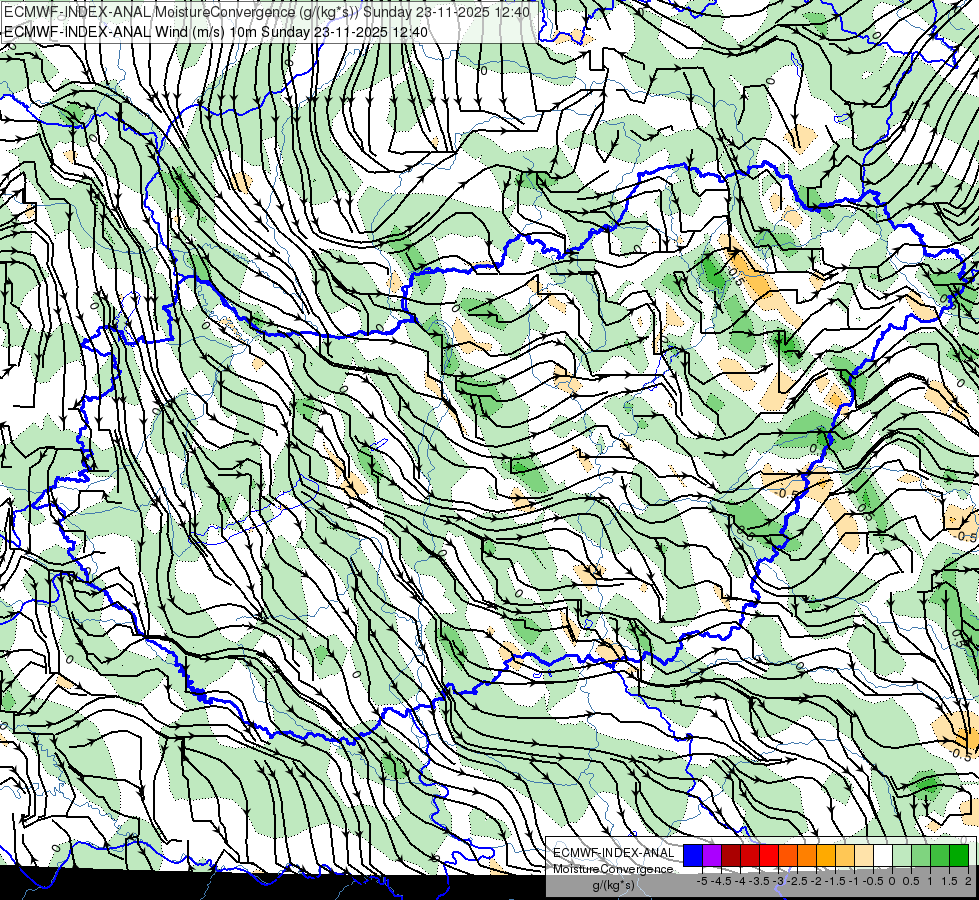Click the legend tick value -2.5

[x=797, y=881]
